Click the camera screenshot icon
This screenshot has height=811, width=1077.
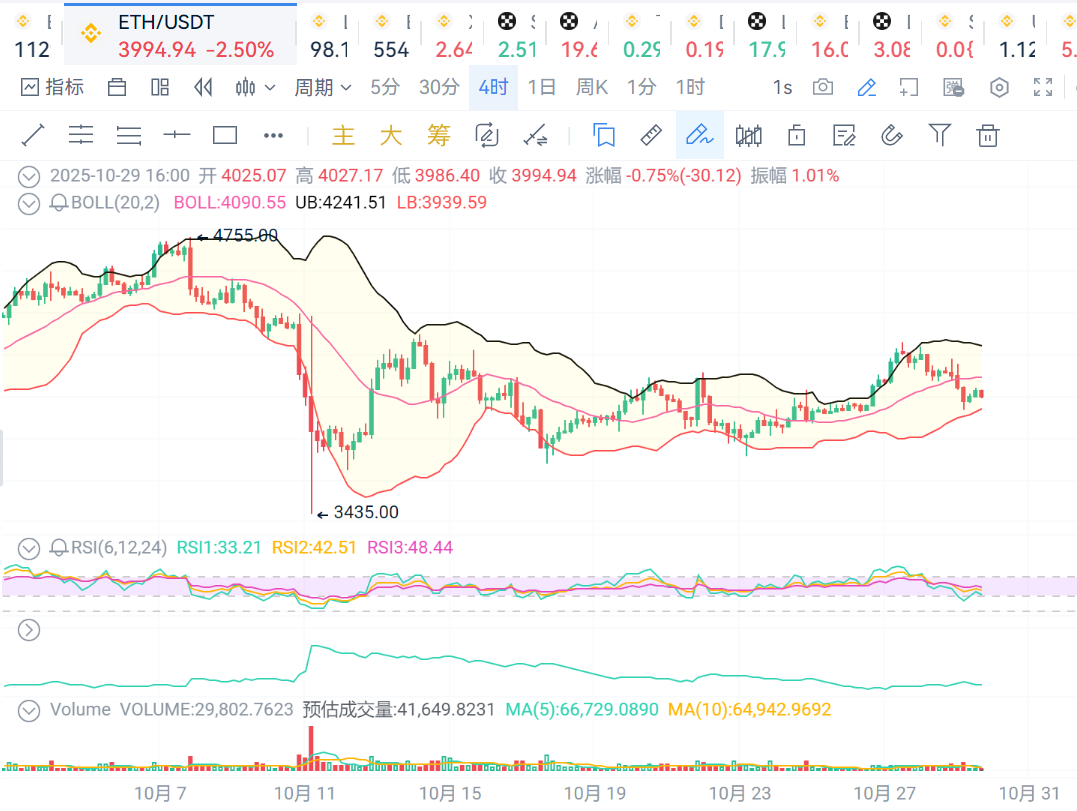pos(823,88)
